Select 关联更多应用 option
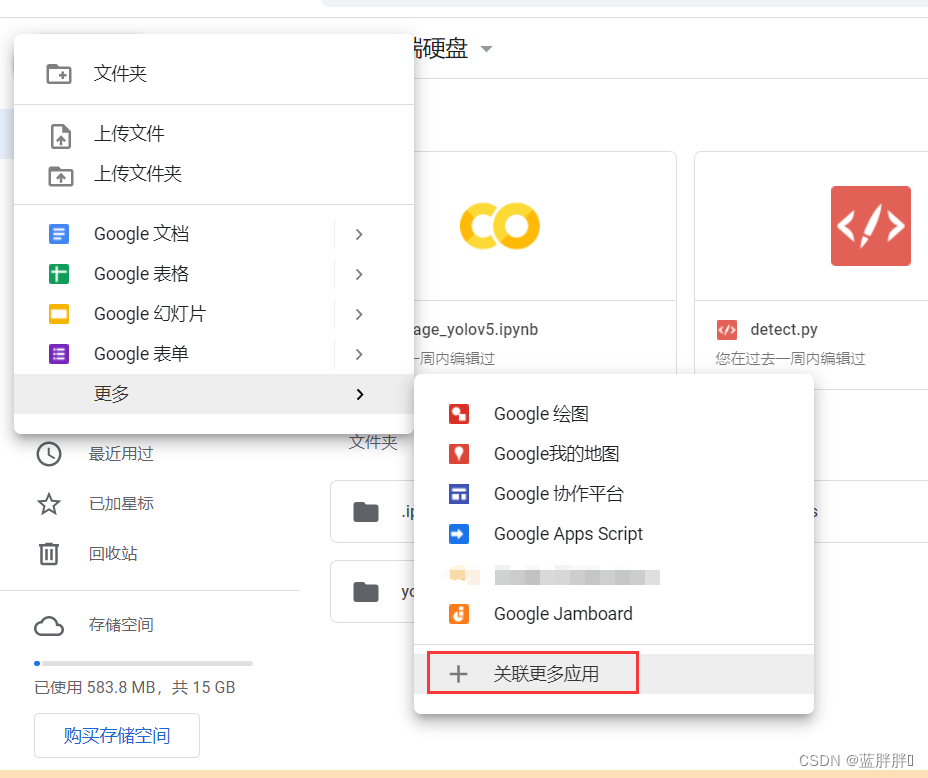Screen dimensions: 928x778 point(614,674)
